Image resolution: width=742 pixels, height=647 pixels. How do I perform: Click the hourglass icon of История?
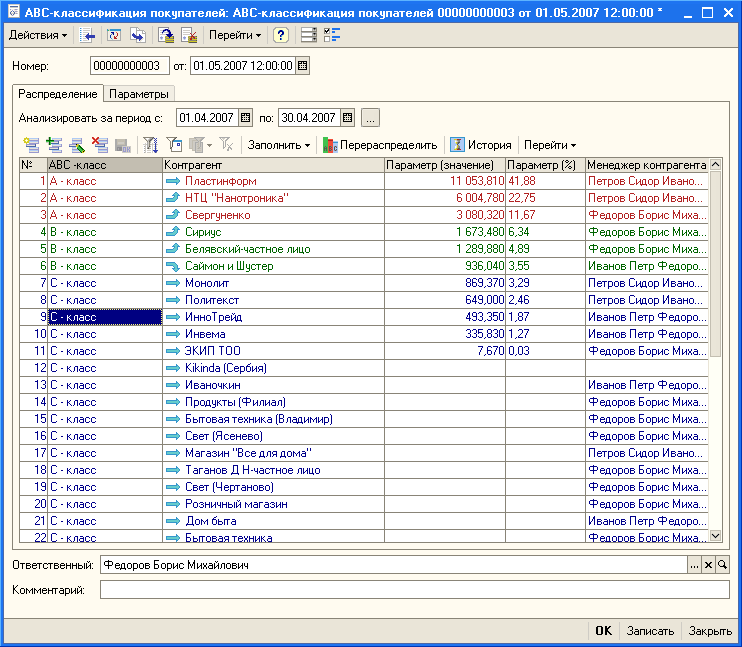(457, 145)
